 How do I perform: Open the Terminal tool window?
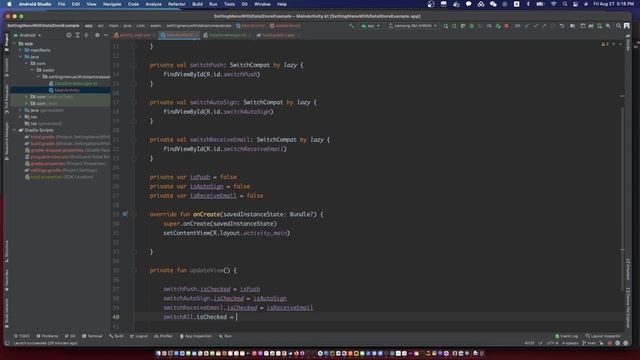(x=92, y=336)
